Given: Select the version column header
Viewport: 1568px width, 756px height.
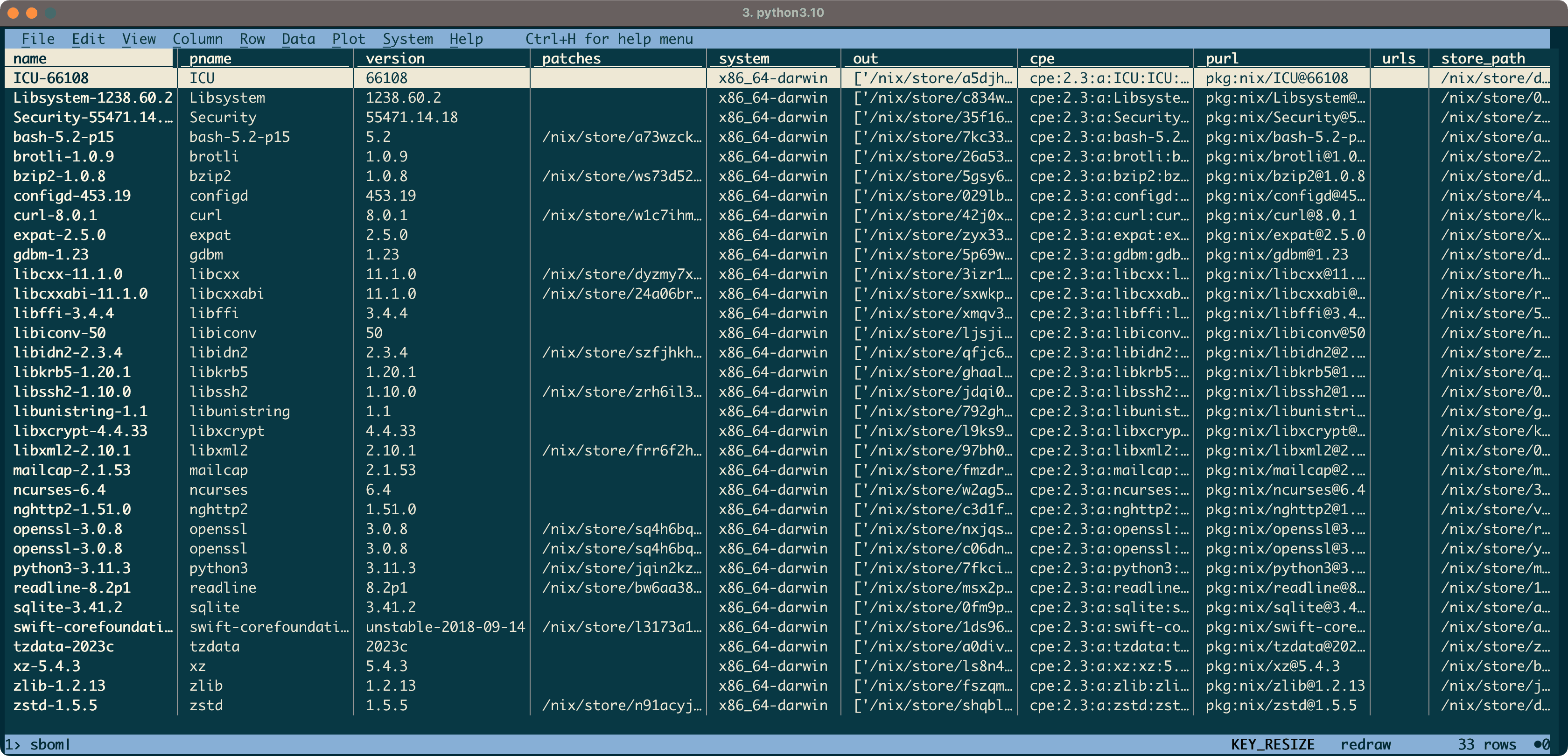Looking at the screenshot, I should (394, 58).
